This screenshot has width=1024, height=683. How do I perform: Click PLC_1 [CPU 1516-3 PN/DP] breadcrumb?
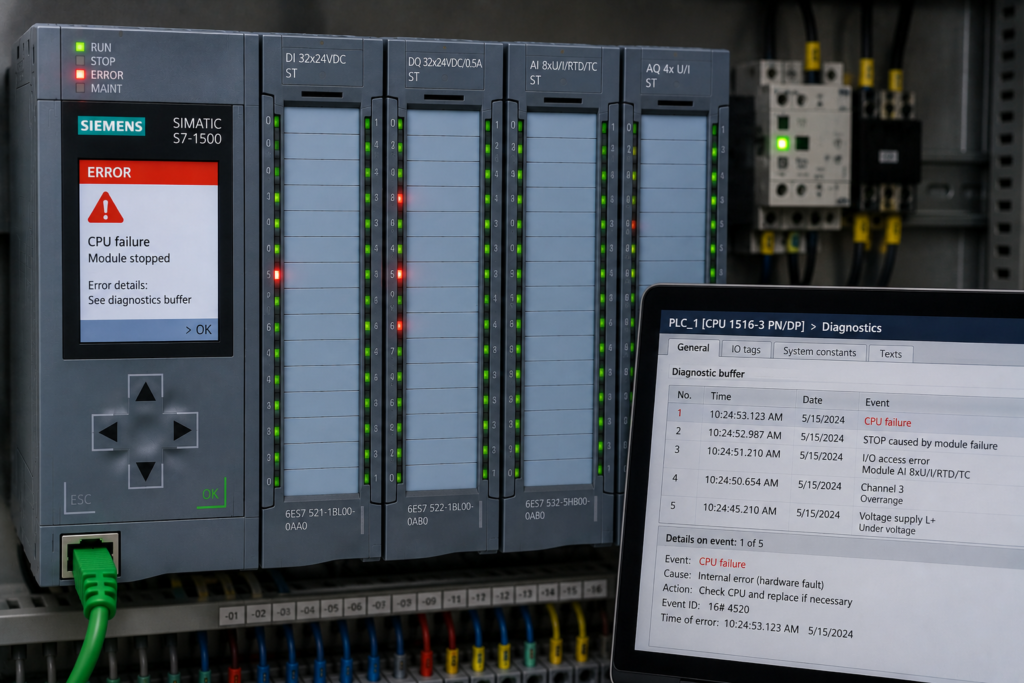(736, 324)
